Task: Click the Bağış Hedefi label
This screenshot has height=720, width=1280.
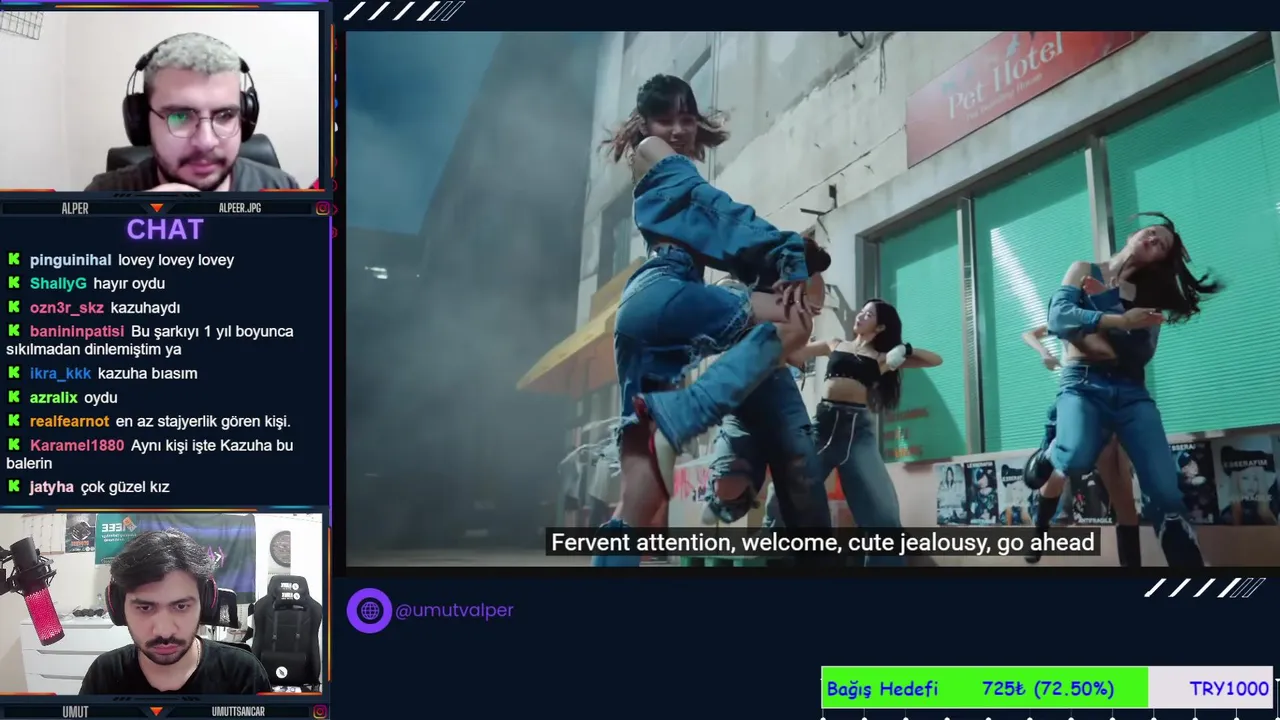Action: click(x=882, y=689)
